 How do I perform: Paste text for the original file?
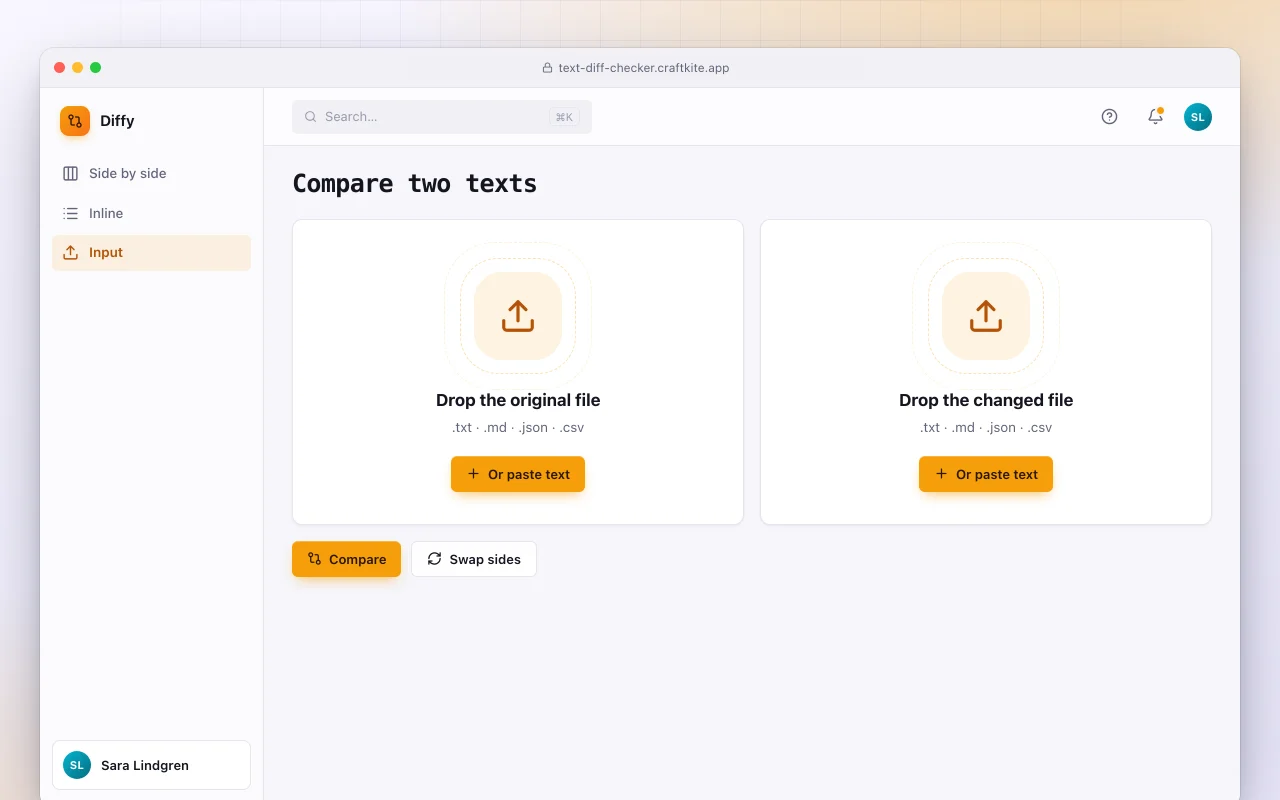point(518,474)
